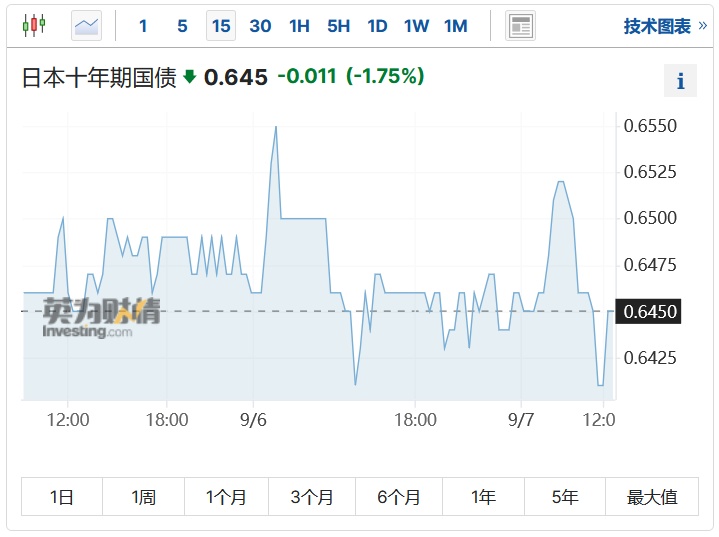Screen dimensions: 719x537
Task: Click the 0.6550 axis label
Action: click(x=650, y=126)
